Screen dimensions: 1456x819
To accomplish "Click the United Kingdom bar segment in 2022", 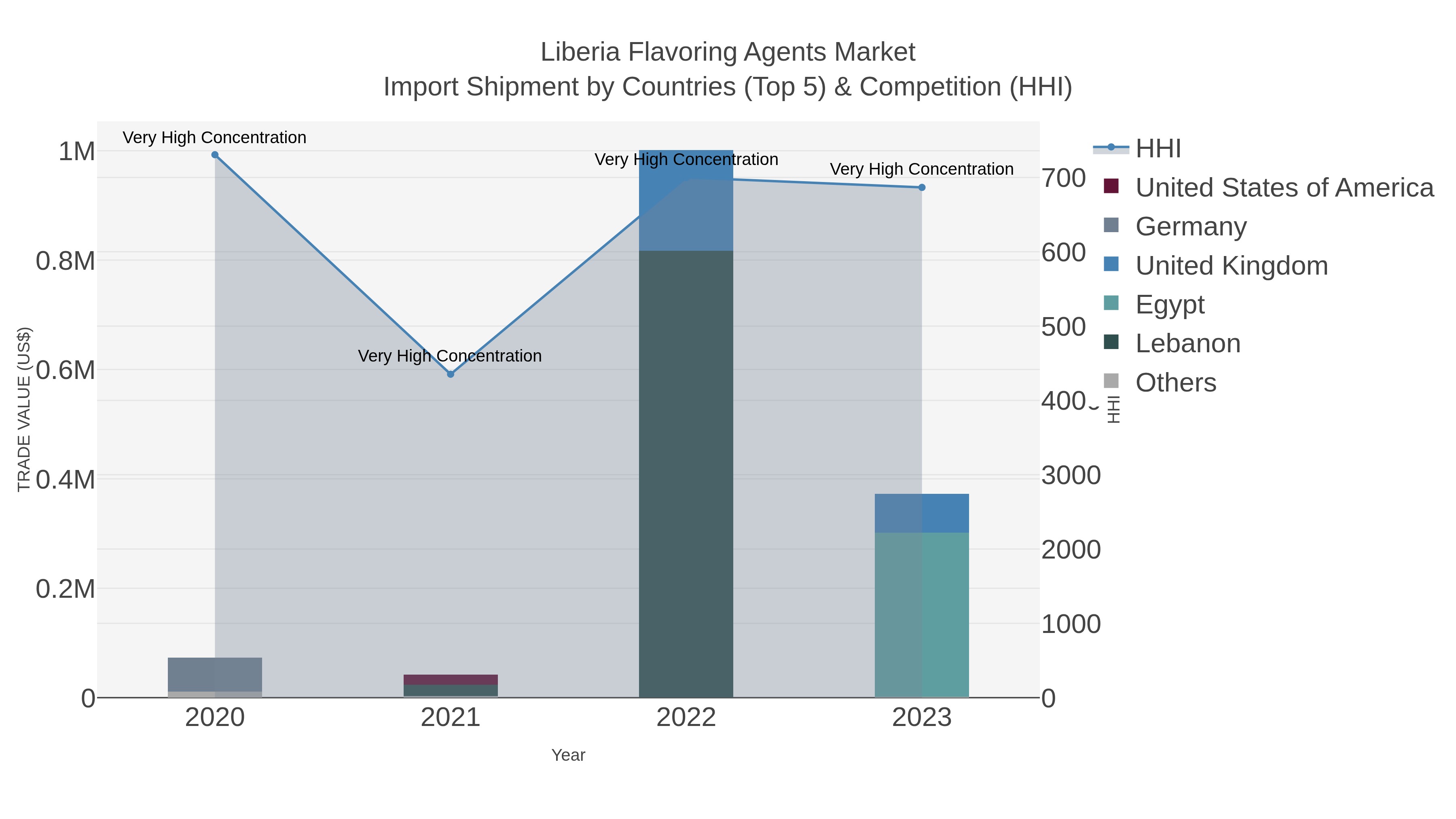I will click(x=686, y=201).
